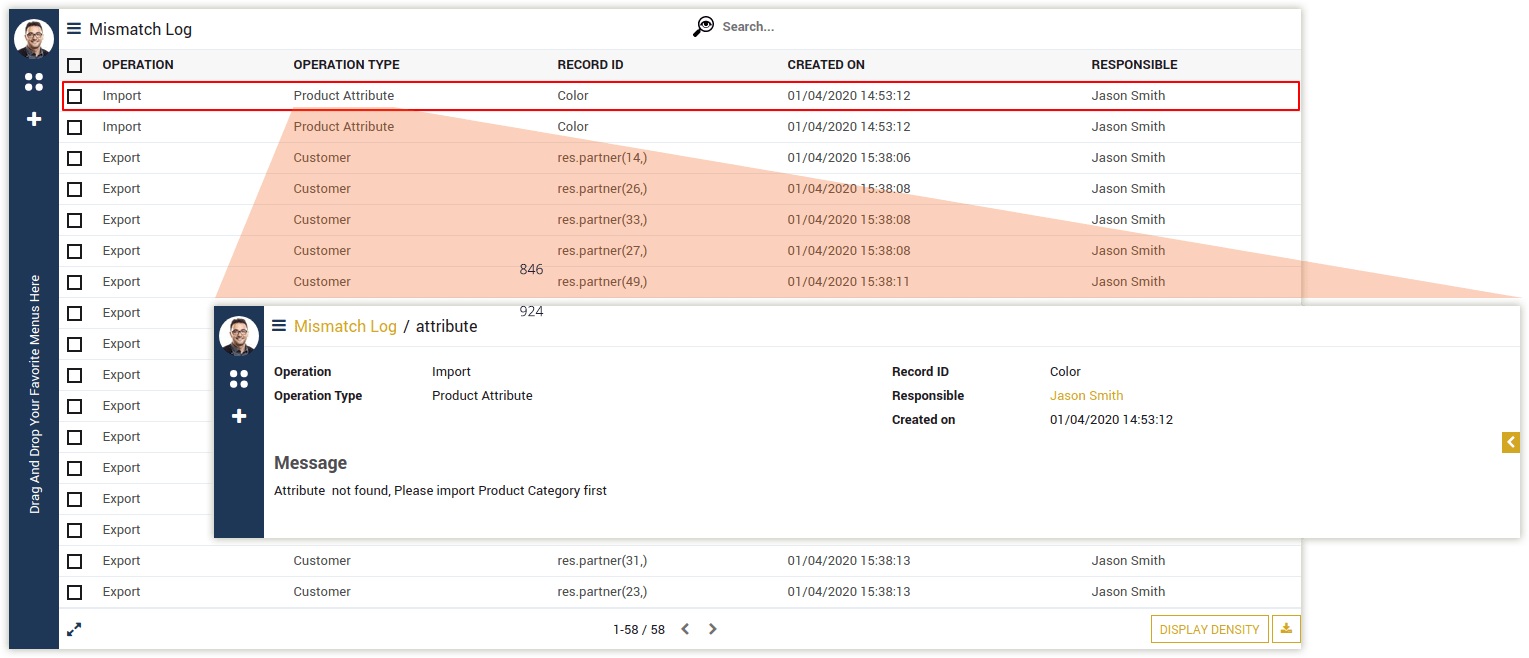Click the fullscreen expand arrows icon

74,629
